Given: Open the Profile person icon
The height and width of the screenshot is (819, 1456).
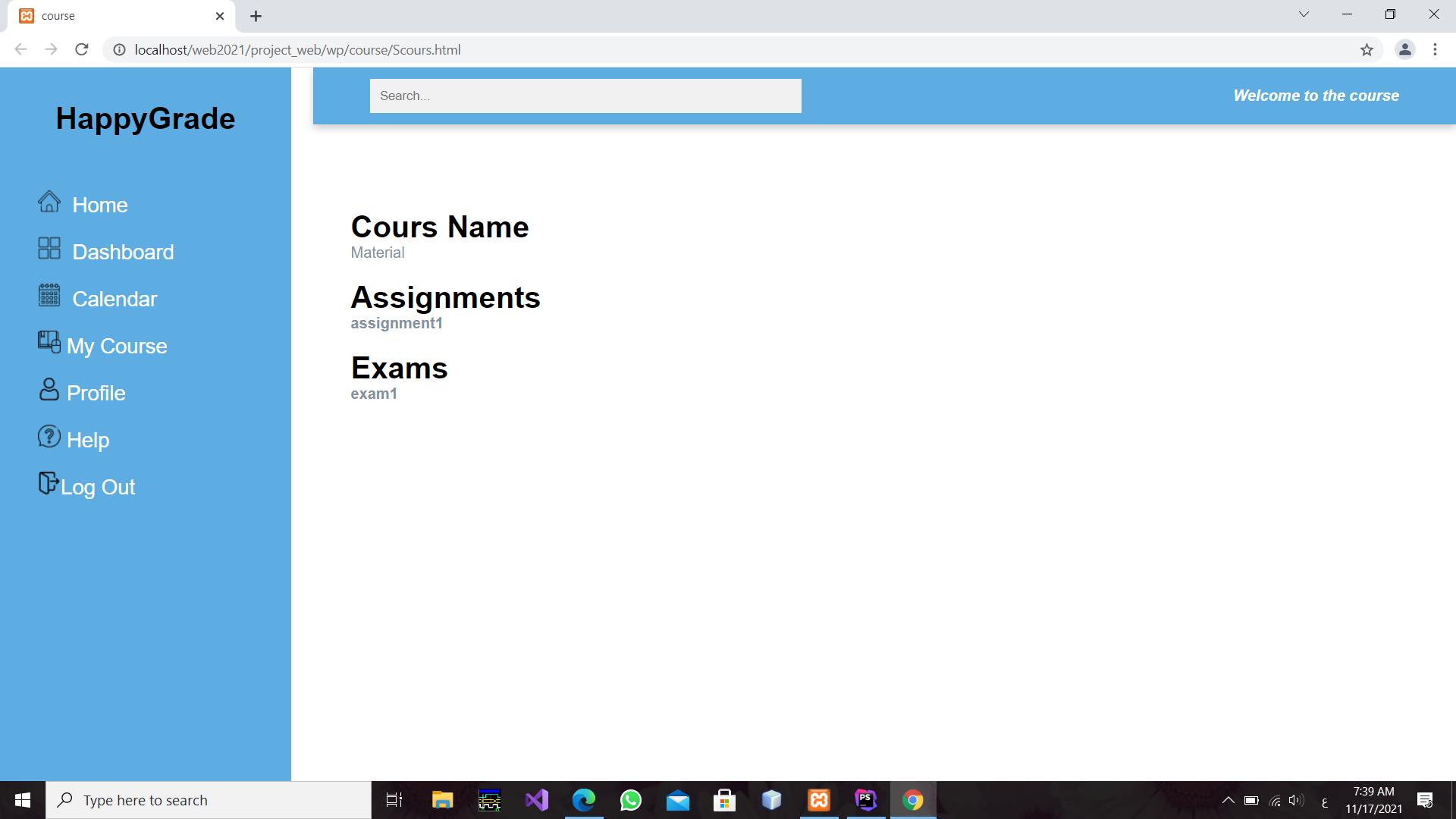Looking at the screenshot, I should (x=49, y=389).
